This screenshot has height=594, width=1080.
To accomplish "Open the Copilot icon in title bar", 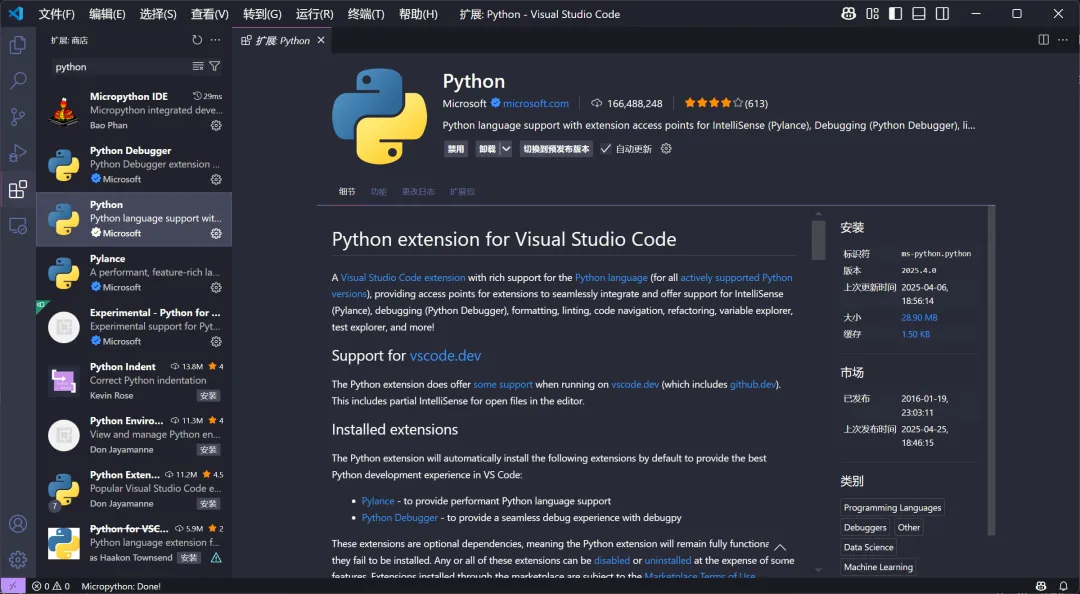I will (x=849, y=14).
